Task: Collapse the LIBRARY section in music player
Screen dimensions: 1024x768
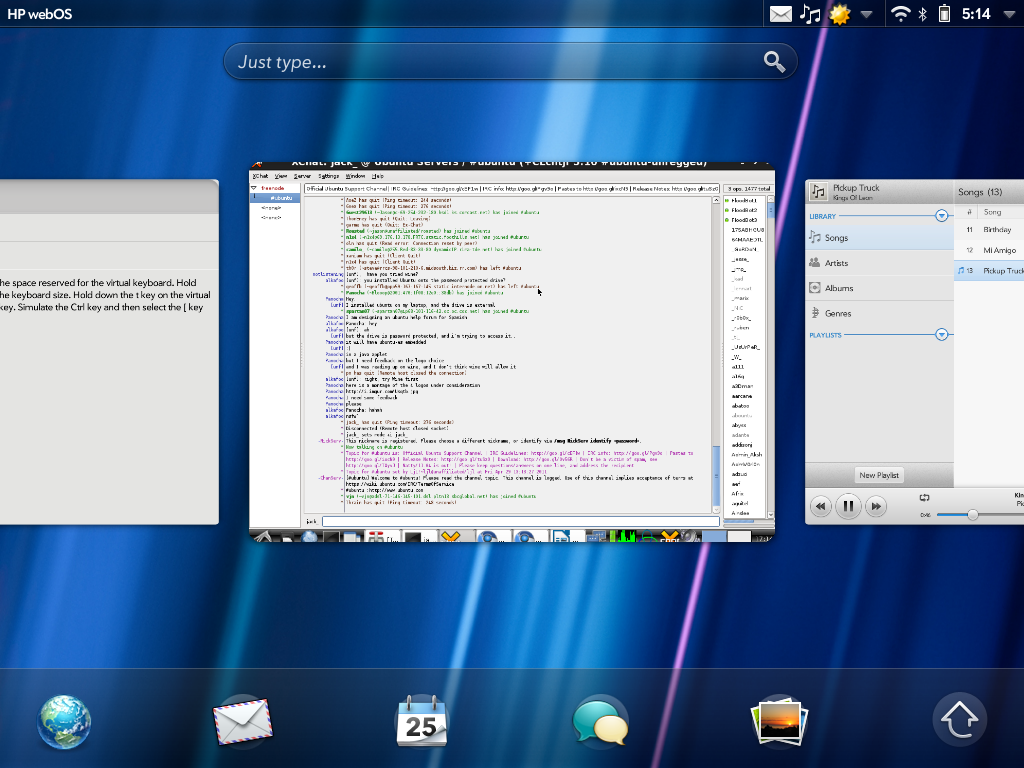Action: pyautogui.click(x=941, y=216)
